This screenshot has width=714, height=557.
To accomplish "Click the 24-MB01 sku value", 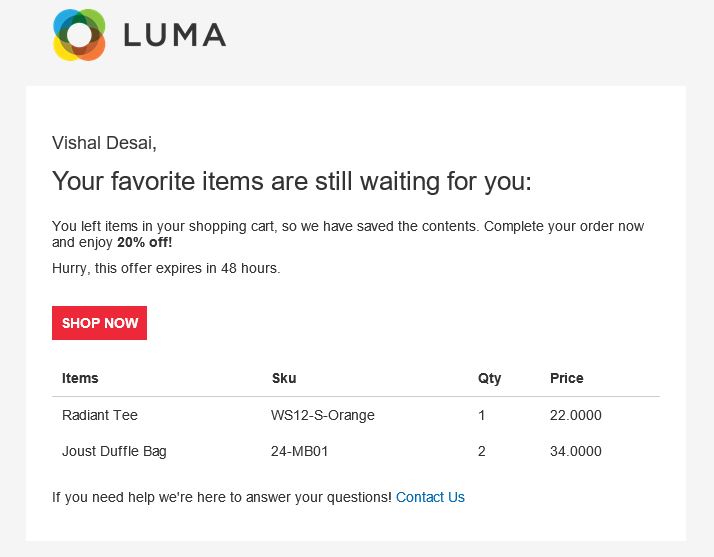I will click(x=299, y=451).
